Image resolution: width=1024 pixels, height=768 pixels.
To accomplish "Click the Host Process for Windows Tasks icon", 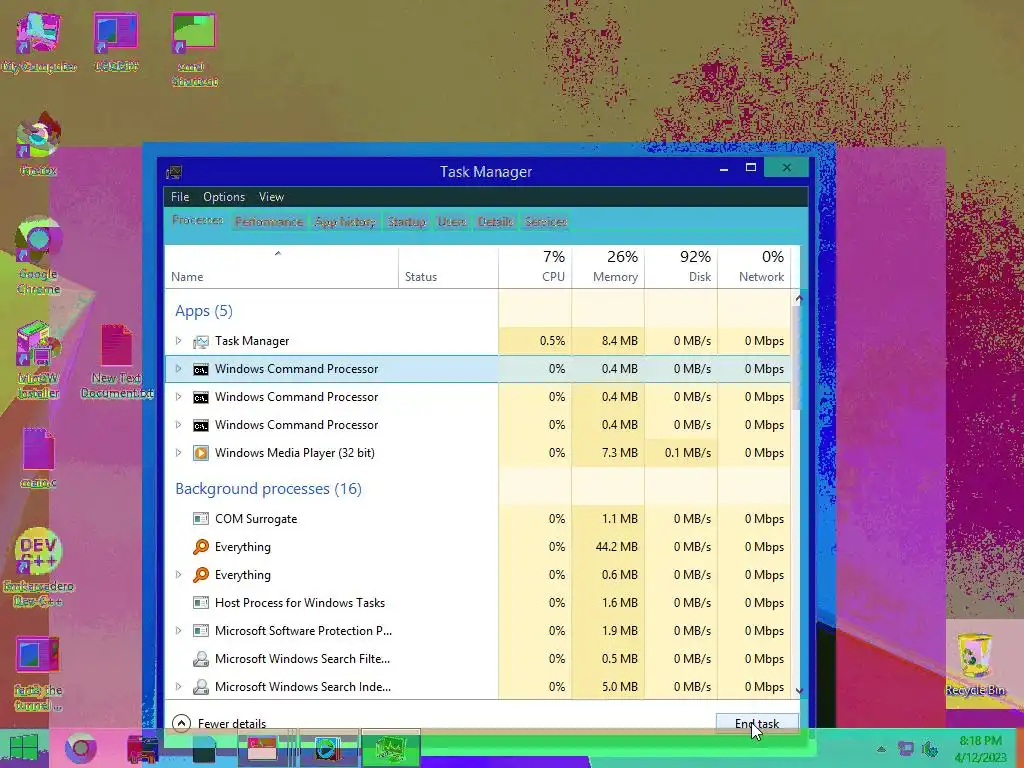I will click(x=200, y=603).
